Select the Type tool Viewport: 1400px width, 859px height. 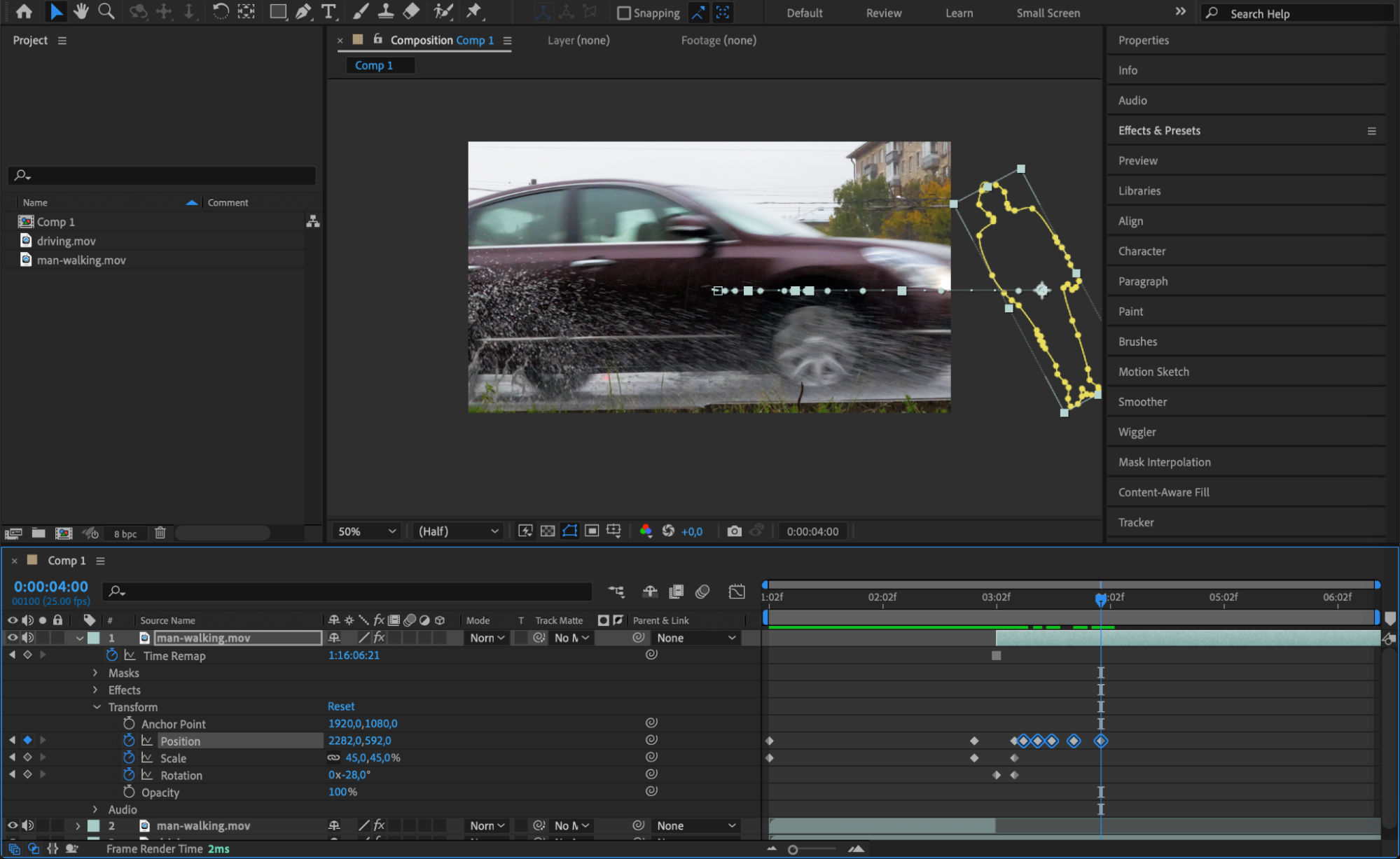pyautogui.click(x=328, y=11)
